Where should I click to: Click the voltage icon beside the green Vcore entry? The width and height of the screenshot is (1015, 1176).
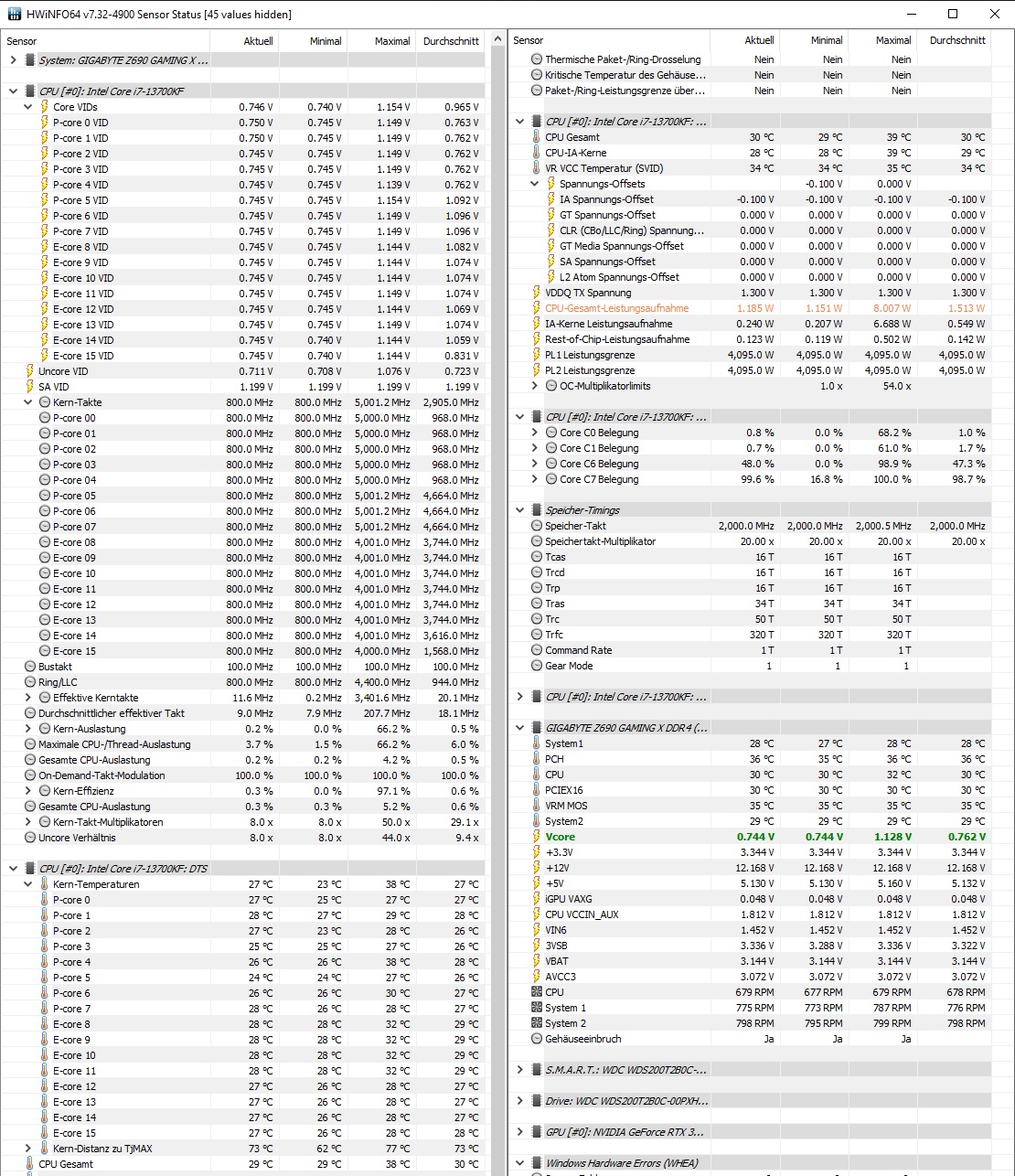pos(537,836)
